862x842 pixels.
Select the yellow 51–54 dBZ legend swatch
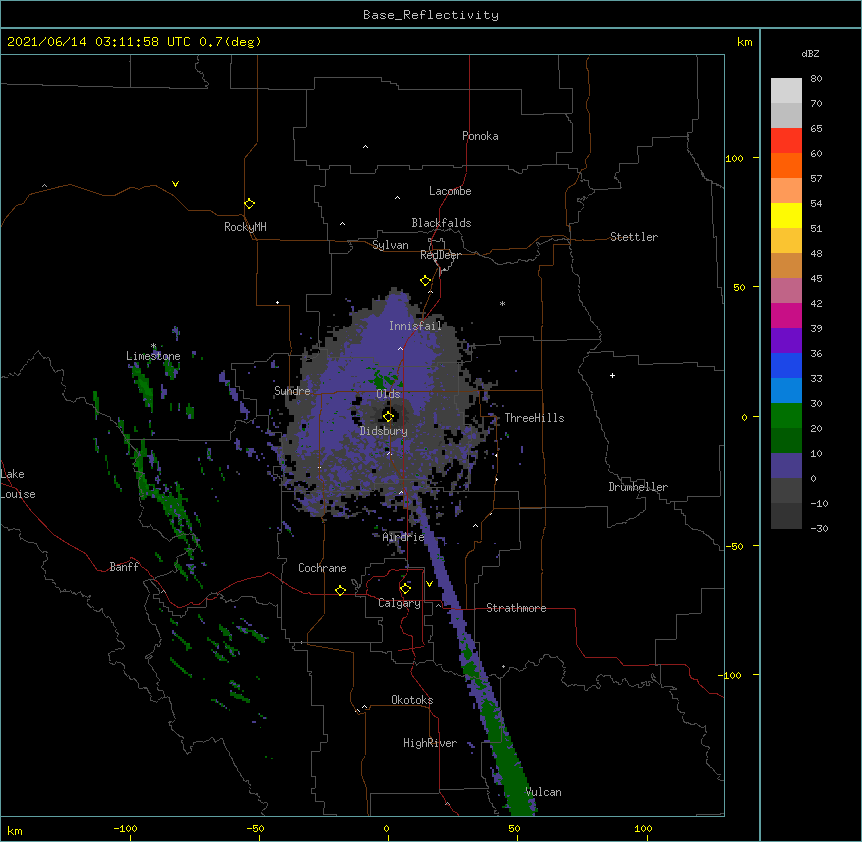786,216
